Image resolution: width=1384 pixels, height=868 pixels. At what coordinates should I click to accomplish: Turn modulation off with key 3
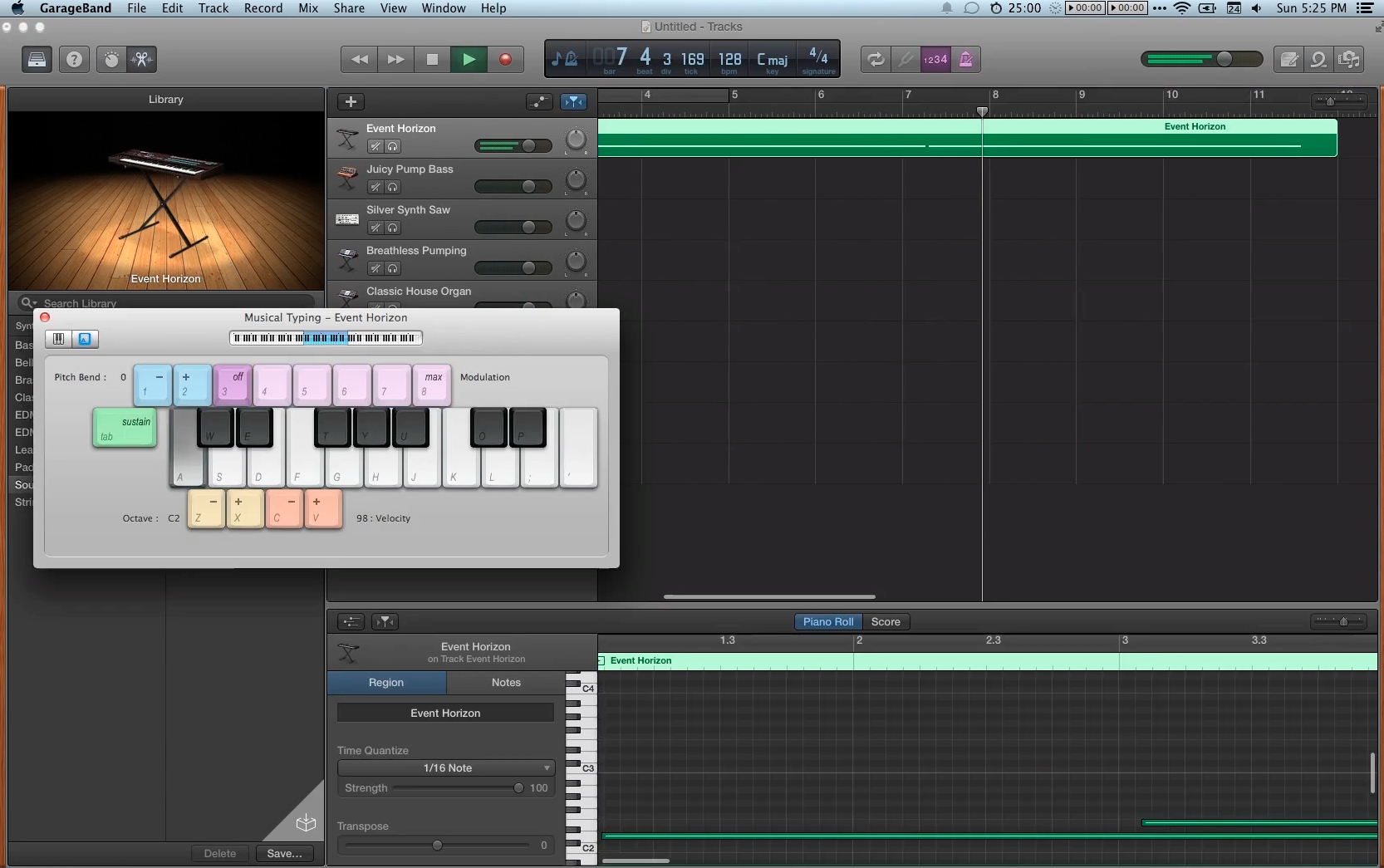point(232,385)
